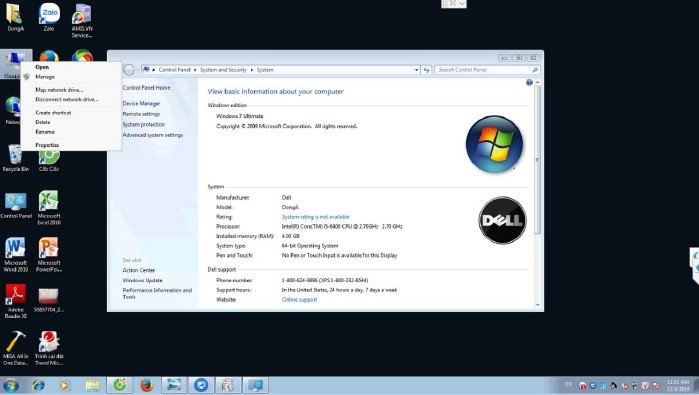Choose Rename from context menu

point(45,132)
